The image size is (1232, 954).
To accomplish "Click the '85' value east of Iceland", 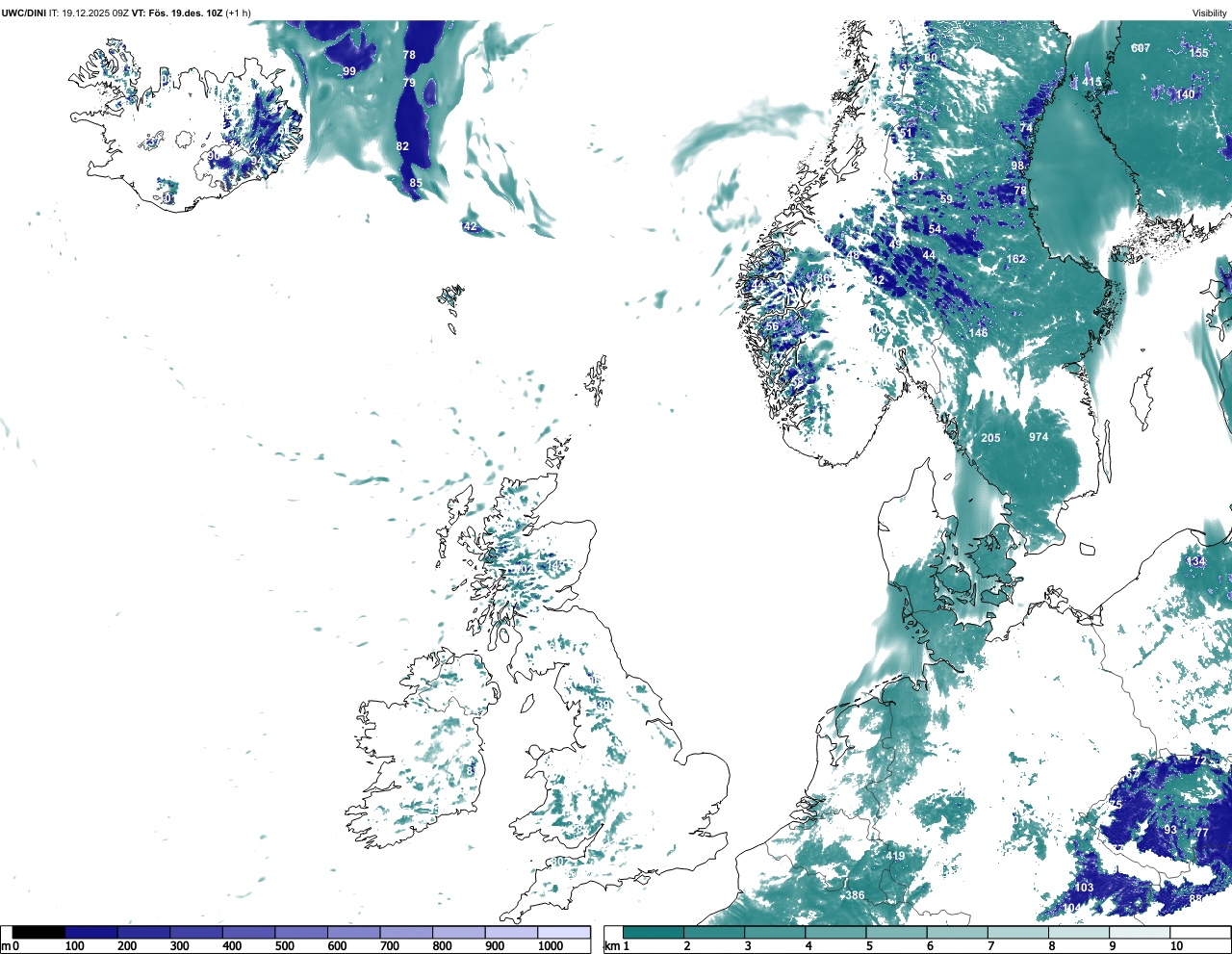I will pos(416,183).
